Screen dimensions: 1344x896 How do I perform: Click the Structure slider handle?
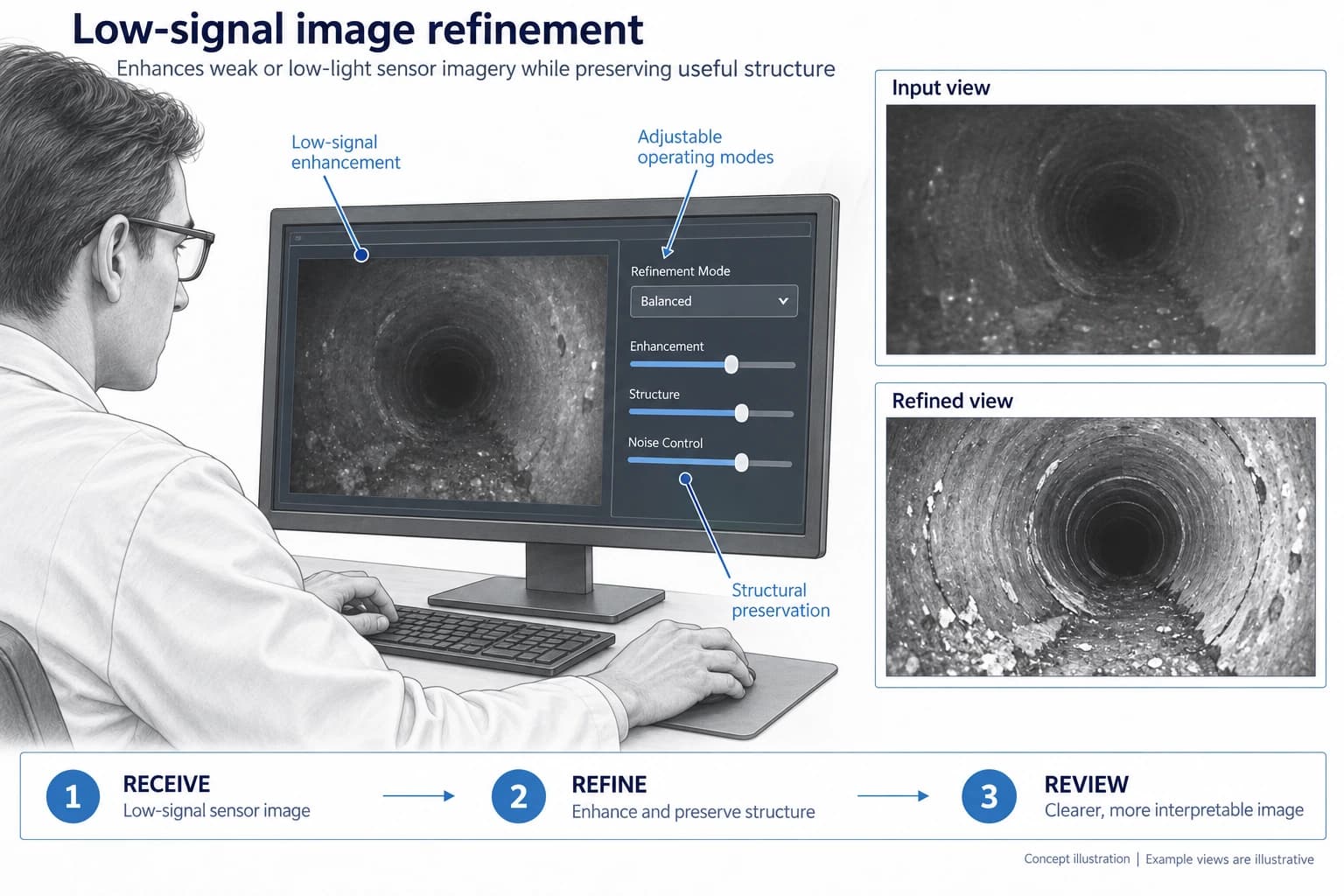point(741,413)
